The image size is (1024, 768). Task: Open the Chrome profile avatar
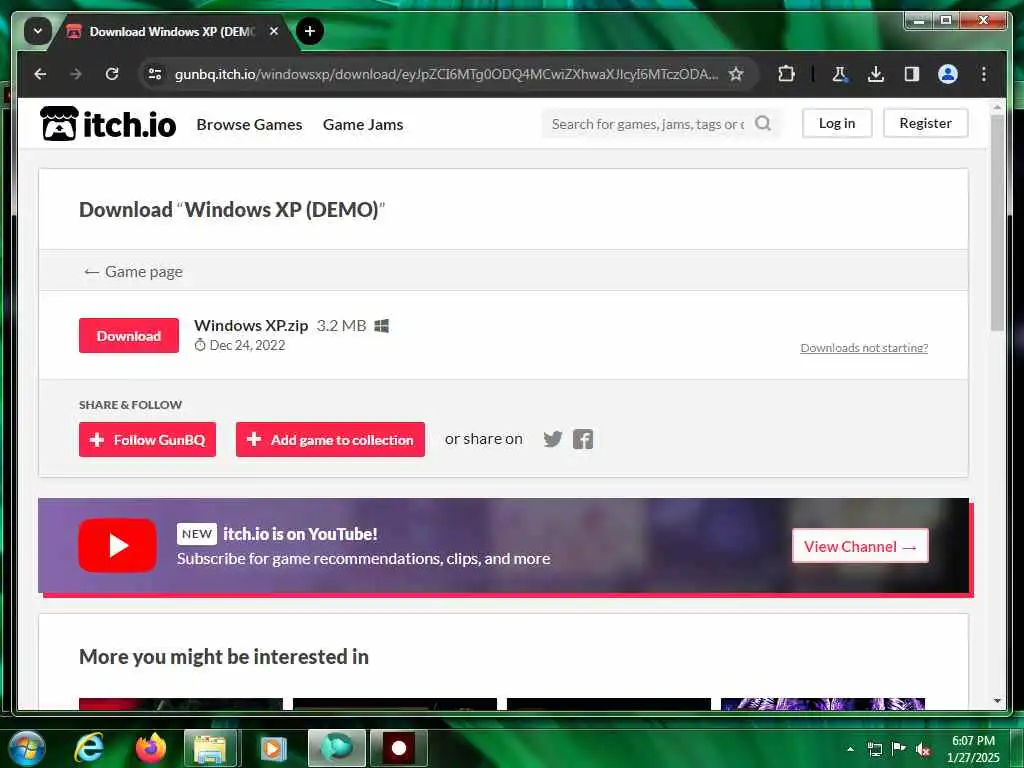click(948, 74)
